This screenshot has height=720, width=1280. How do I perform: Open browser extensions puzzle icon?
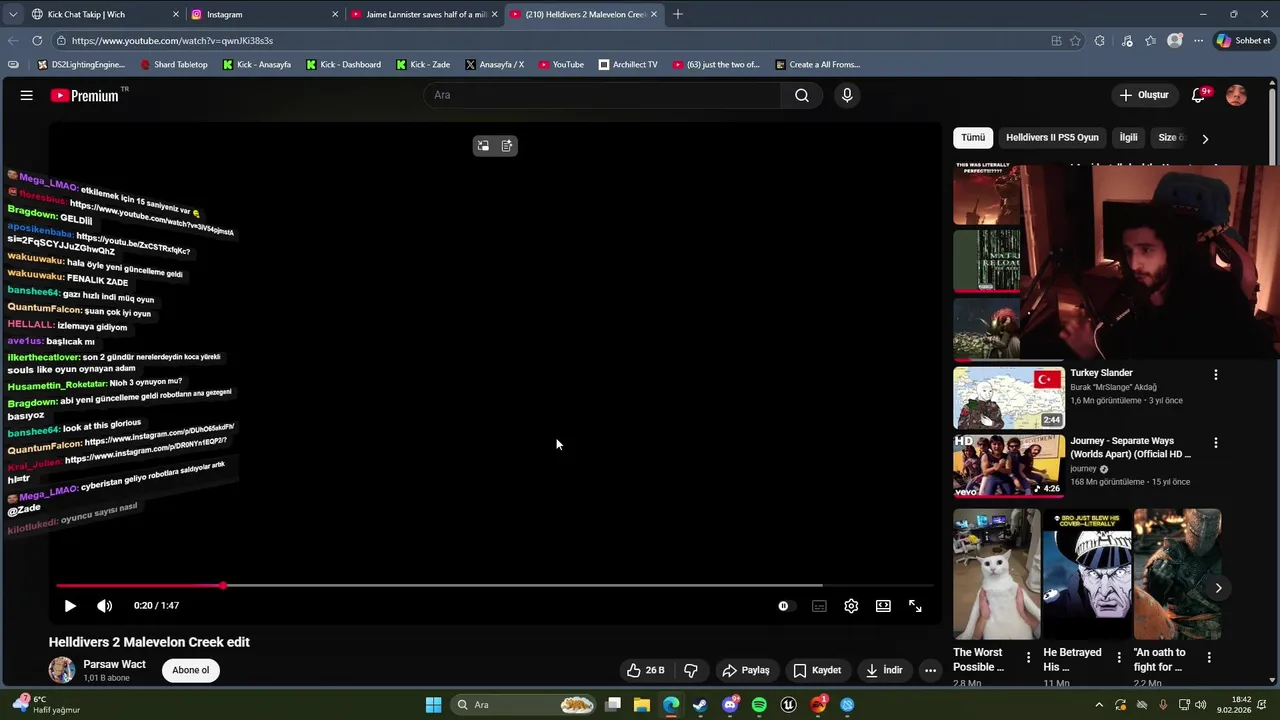point(1100,41)
